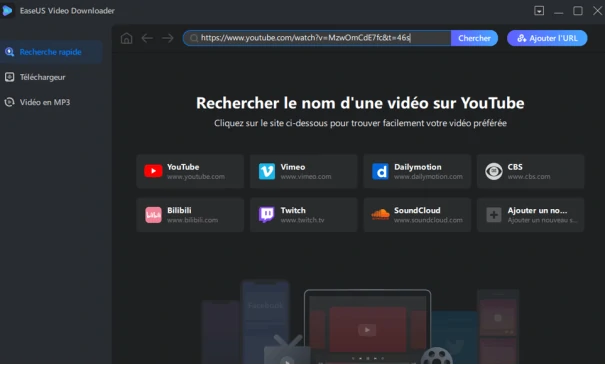605x365 pixels.
Task: Click the Bilibili pink logo icon
Action: click(x=153, y=215)
